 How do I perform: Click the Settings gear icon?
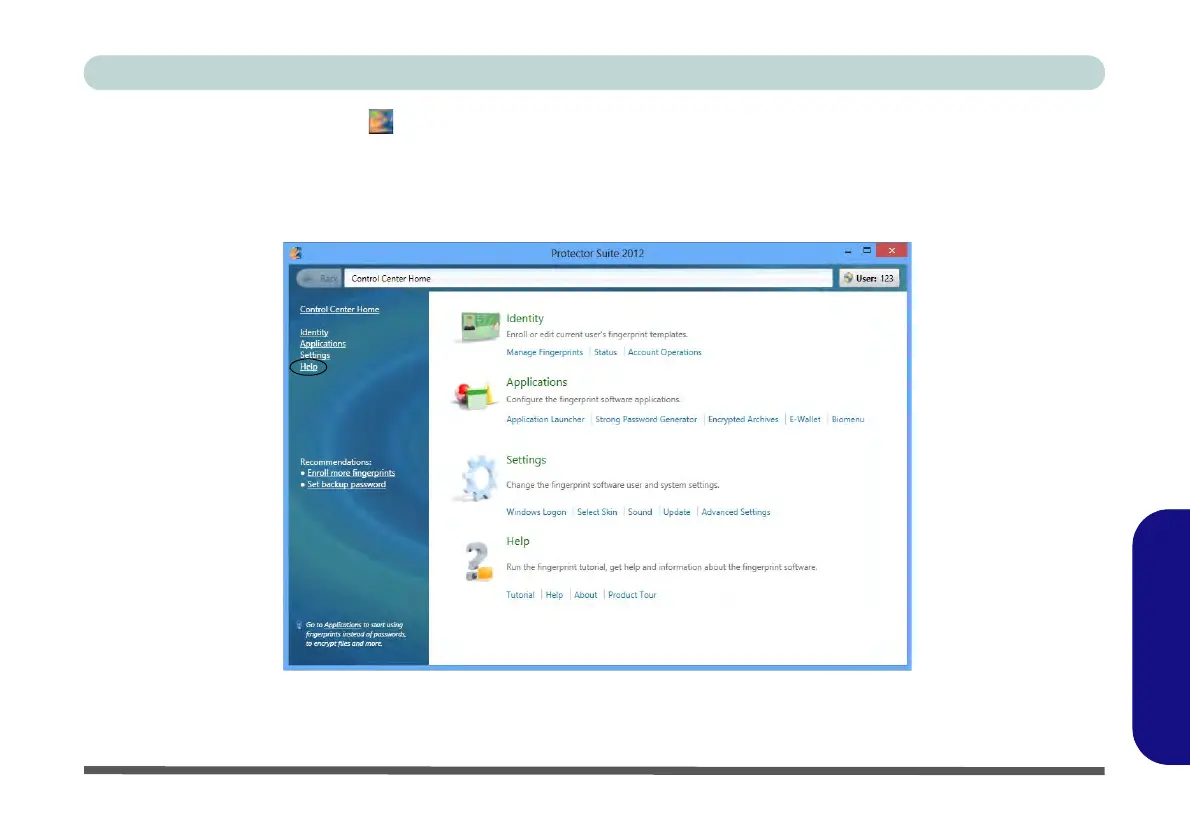pos(478,478)
